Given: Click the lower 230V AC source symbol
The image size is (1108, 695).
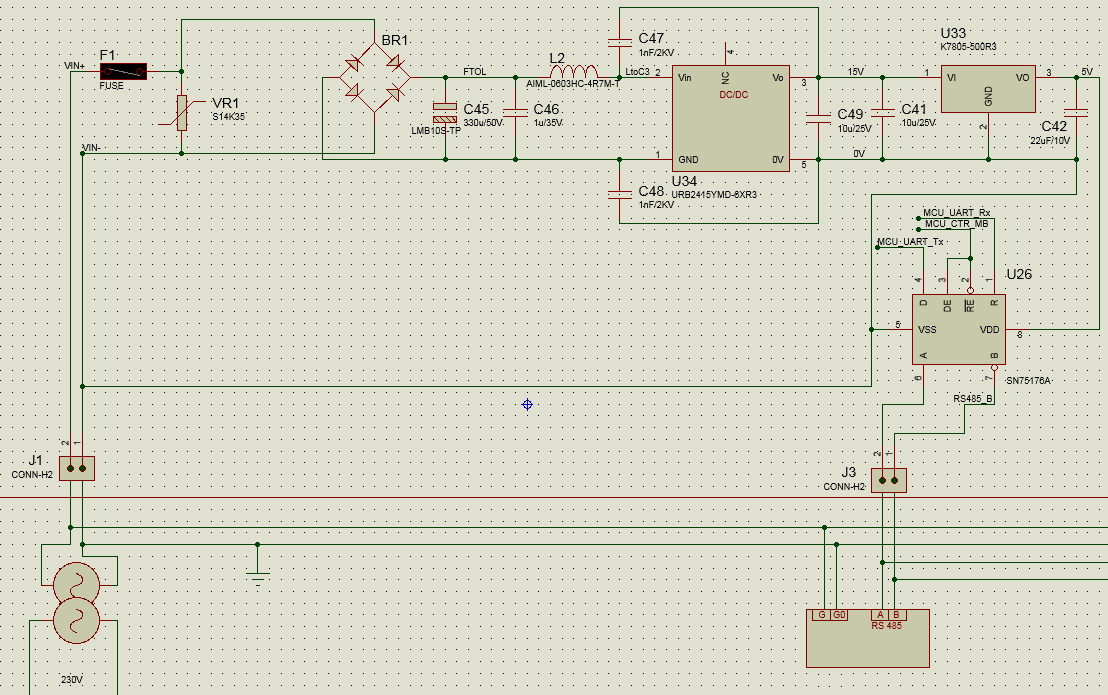Looking at the screenshot, I should pos(76,620).
